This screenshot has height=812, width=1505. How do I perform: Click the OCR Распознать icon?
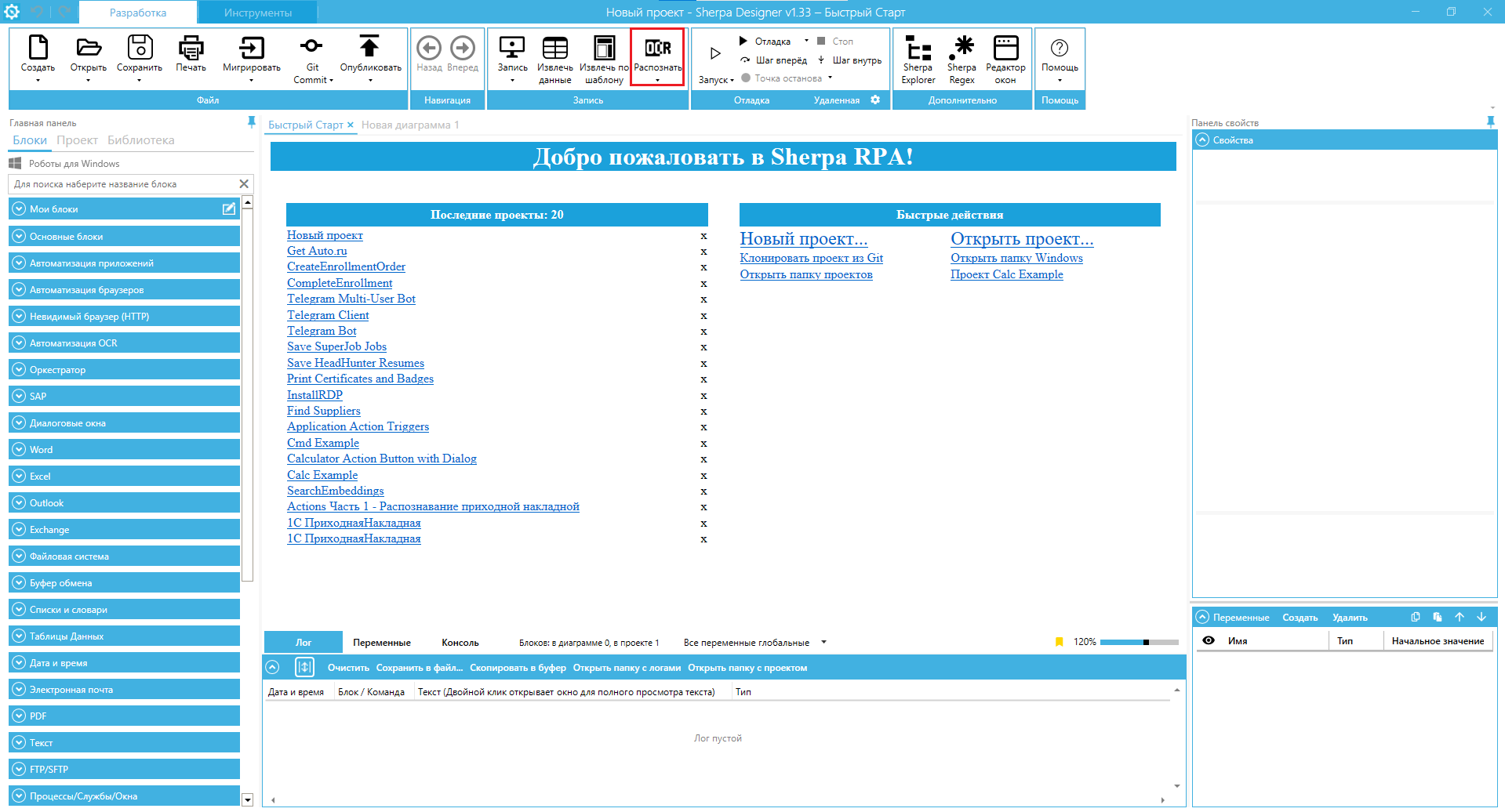657,49
